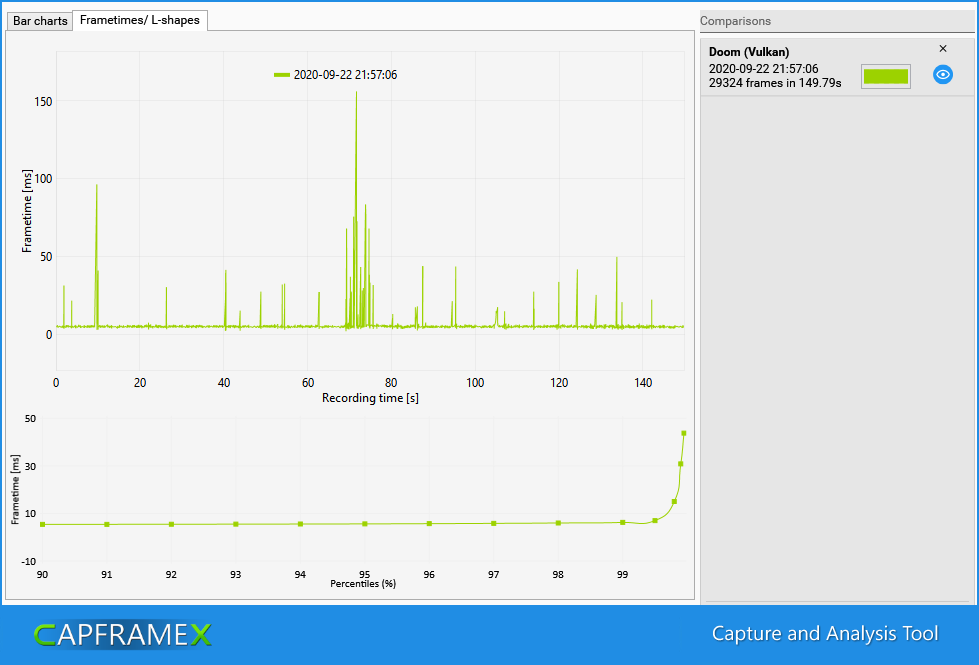Toggle visibility of Doom (Vulkan) record
Image resolution: width=979 pixels, height=665 pixels.
(x=942, y=75)
